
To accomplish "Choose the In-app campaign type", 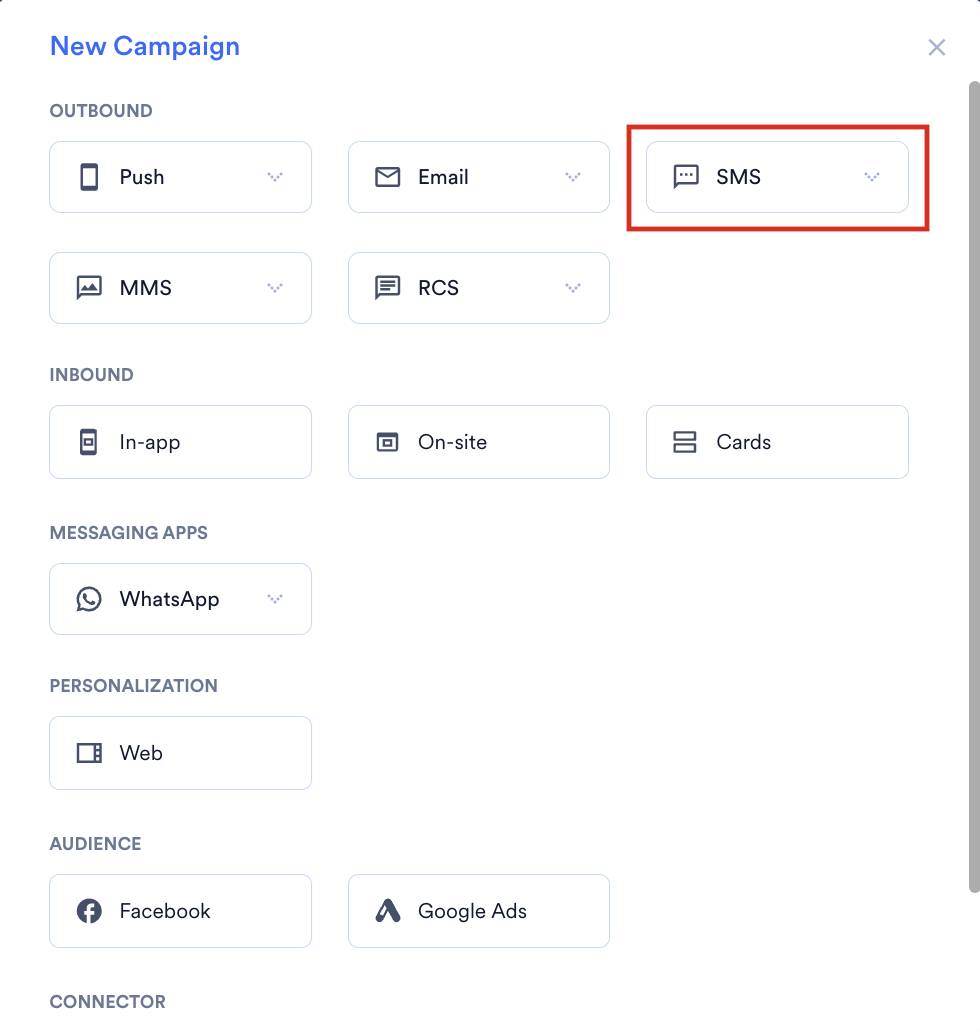I will point(180,442).
